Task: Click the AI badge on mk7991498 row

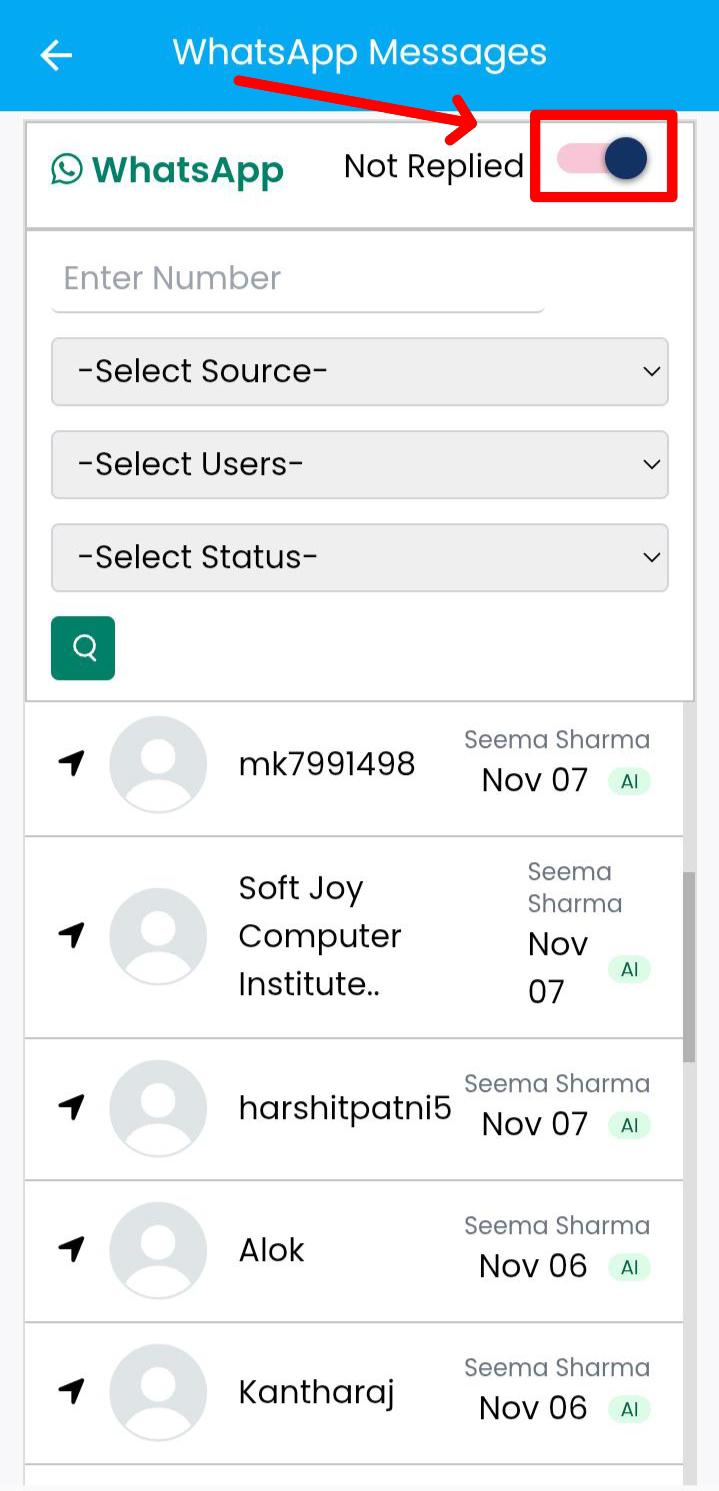Action: tap(629, 782)
